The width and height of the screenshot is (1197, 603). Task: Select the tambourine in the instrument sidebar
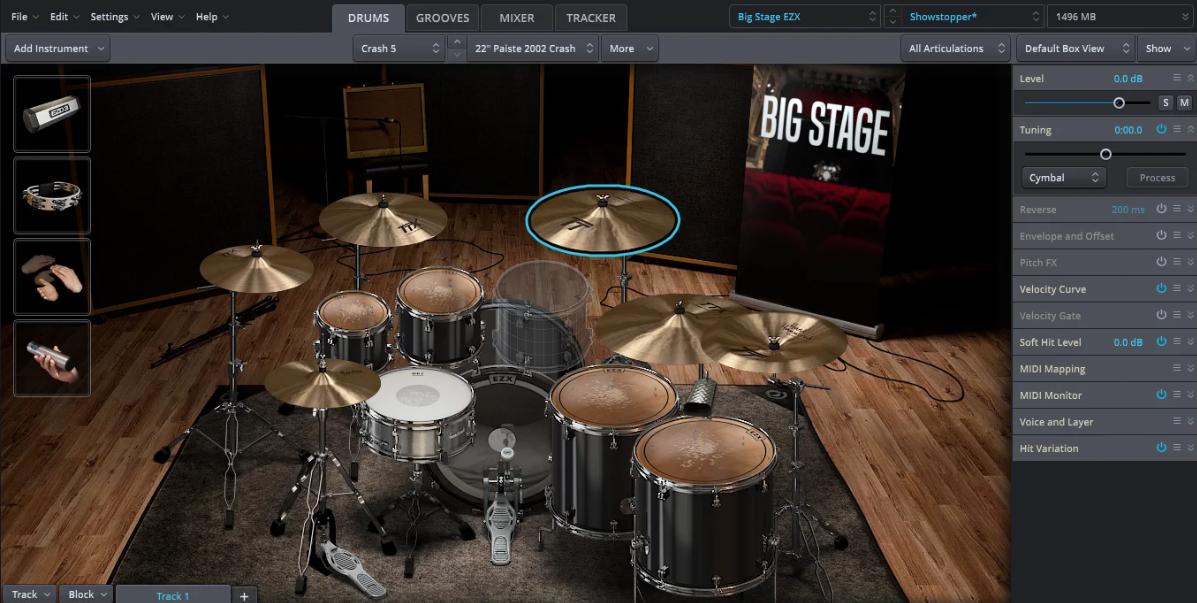click(51, 195)
